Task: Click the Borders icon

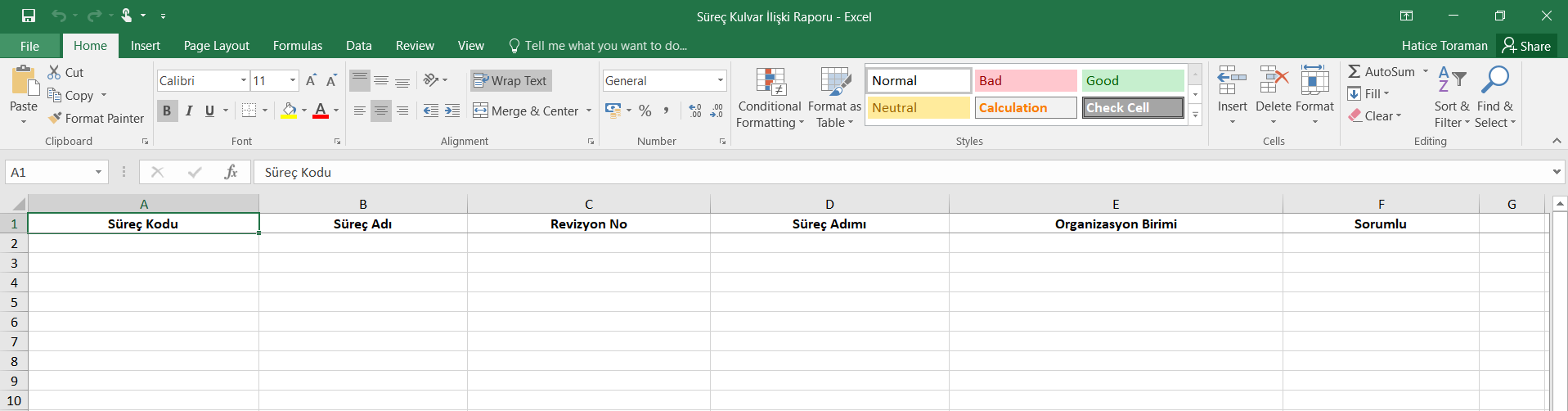Action: (x=249, y=111)
